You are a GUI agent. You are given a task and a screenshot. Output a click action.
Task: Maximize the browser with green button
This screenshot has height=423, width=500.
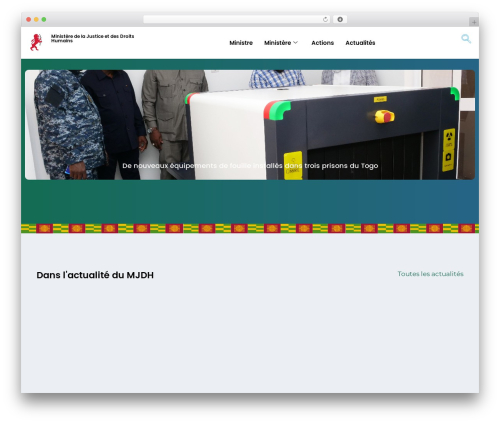[44, 20]
